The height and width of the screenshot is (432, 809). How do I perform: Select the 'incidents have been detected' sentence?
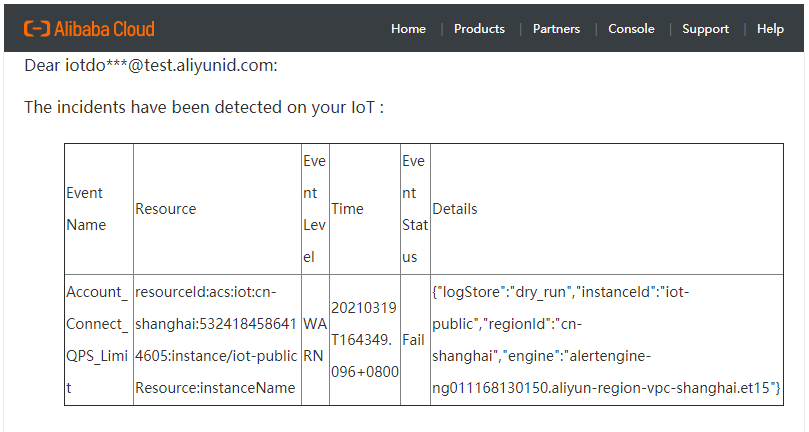[x=204, y=107]
